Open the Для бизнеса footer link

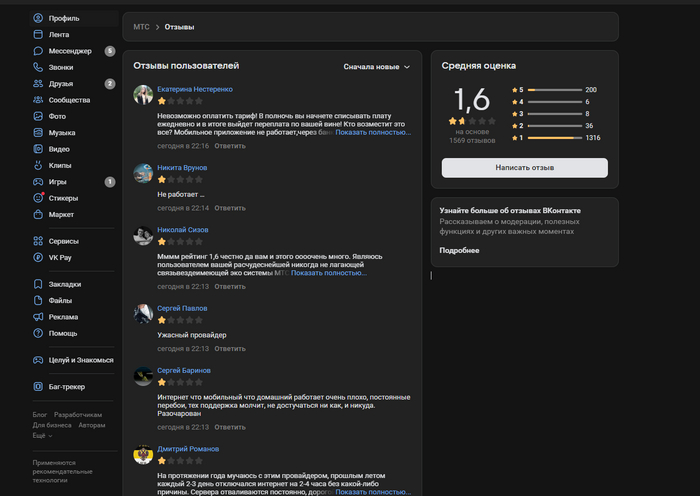point(52,425)
